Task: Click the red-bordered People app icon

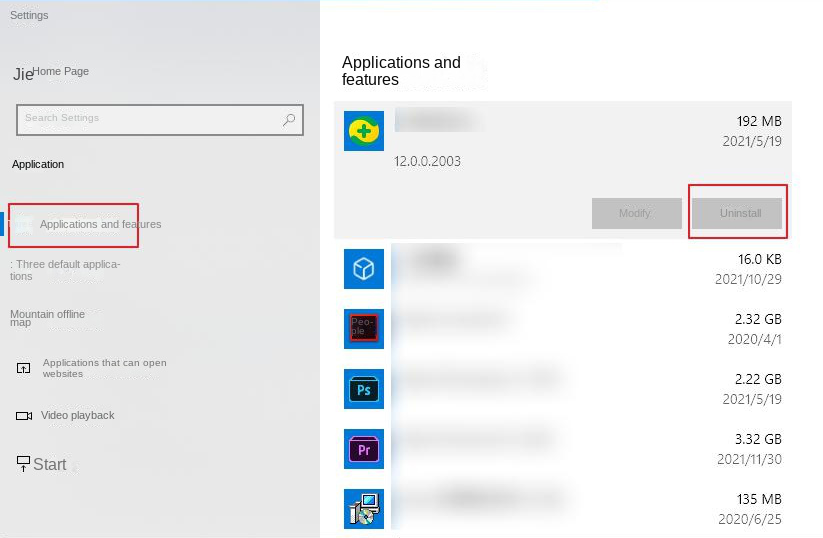Action: (363, 328)
